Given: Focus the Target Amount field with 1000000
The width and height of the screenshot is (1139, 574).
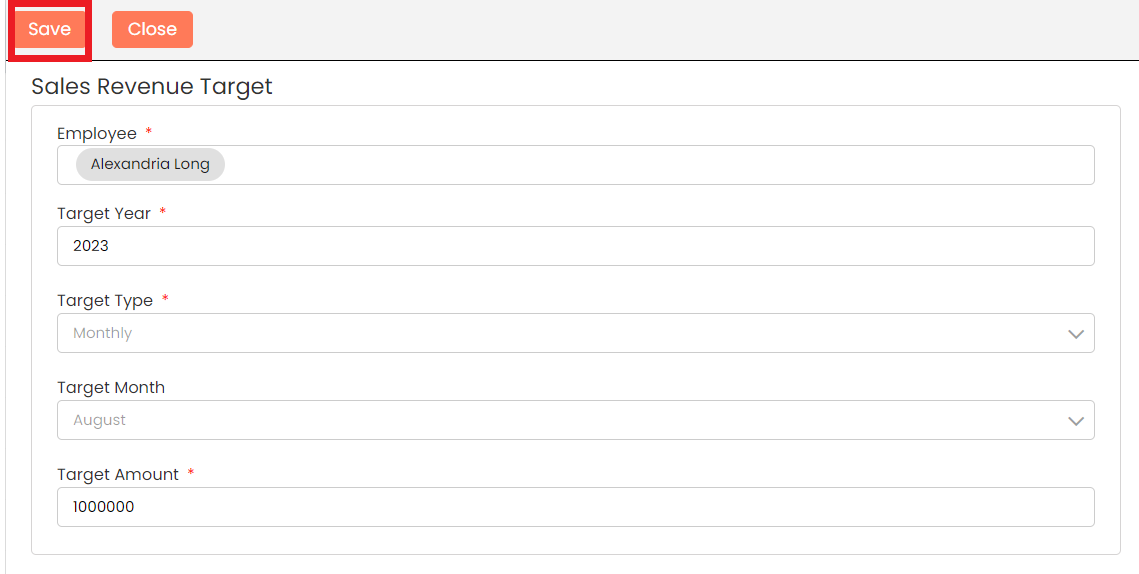Looking at the screenshot, I should pyautogui.click(x=575, y=507).
